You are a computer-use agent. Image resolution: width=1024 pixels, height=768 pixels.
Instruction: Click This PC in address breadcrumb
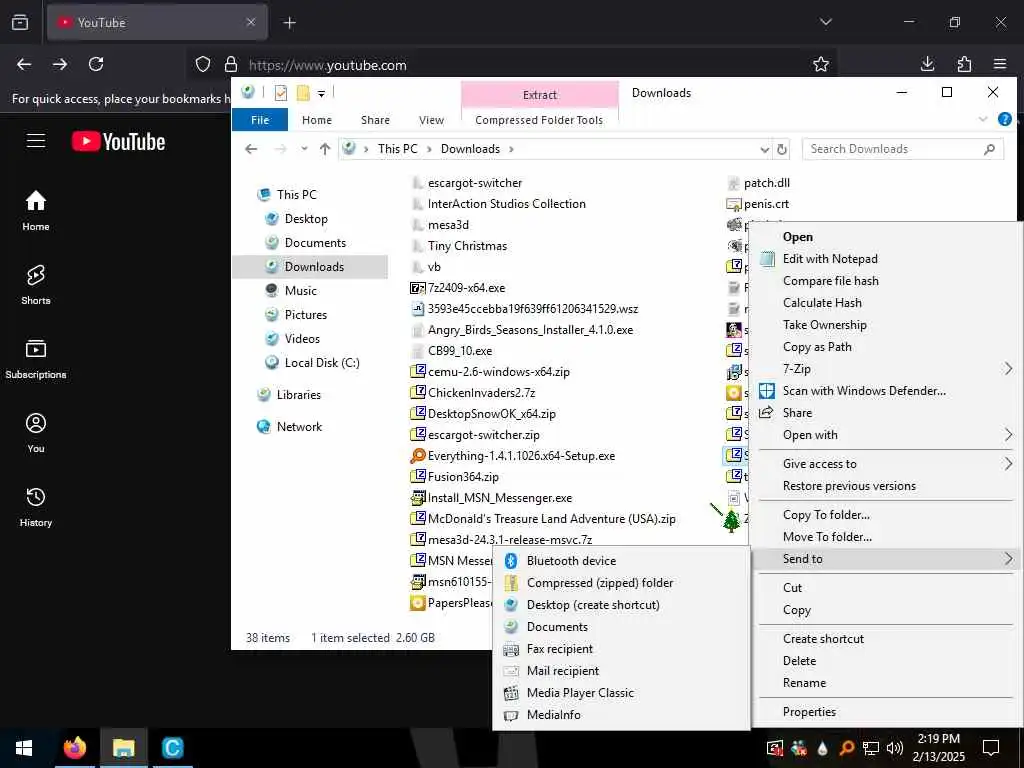(397, 149)
